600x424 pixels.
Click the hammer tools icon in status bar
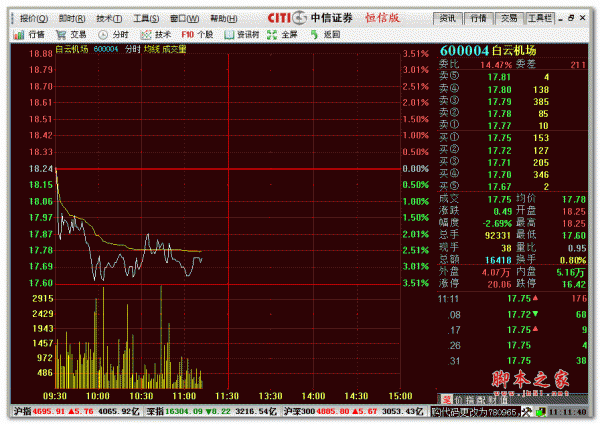click(x=527, y=412)
